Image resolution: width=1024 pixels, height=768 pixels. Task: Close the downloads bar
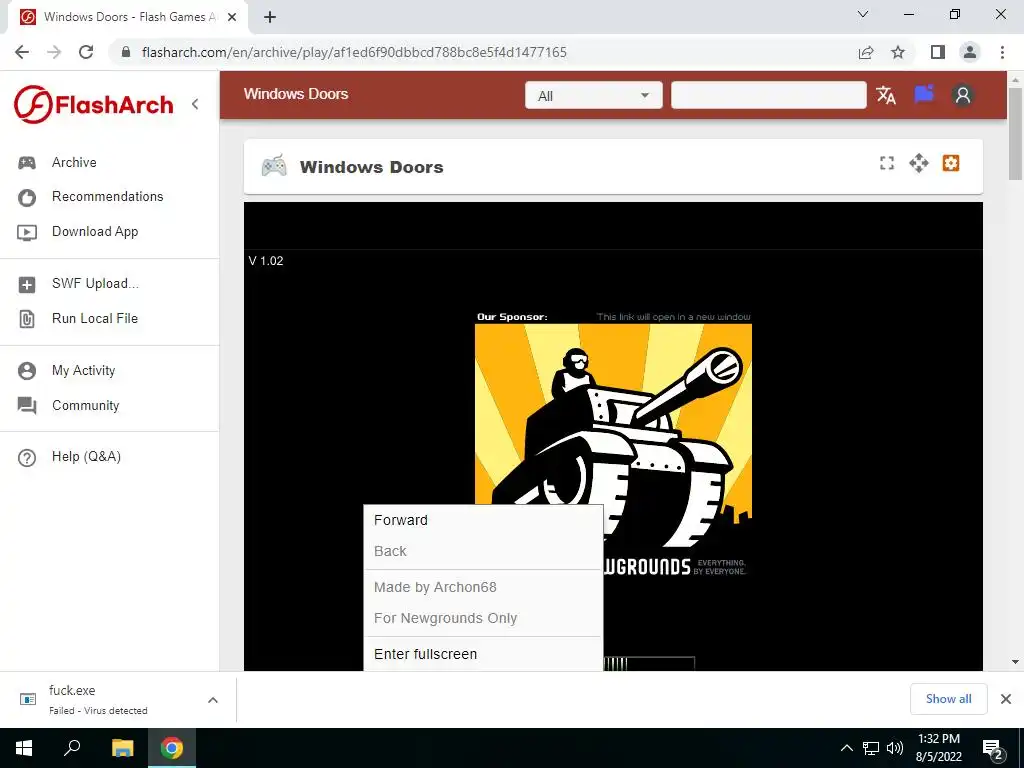coord(1006,699)
